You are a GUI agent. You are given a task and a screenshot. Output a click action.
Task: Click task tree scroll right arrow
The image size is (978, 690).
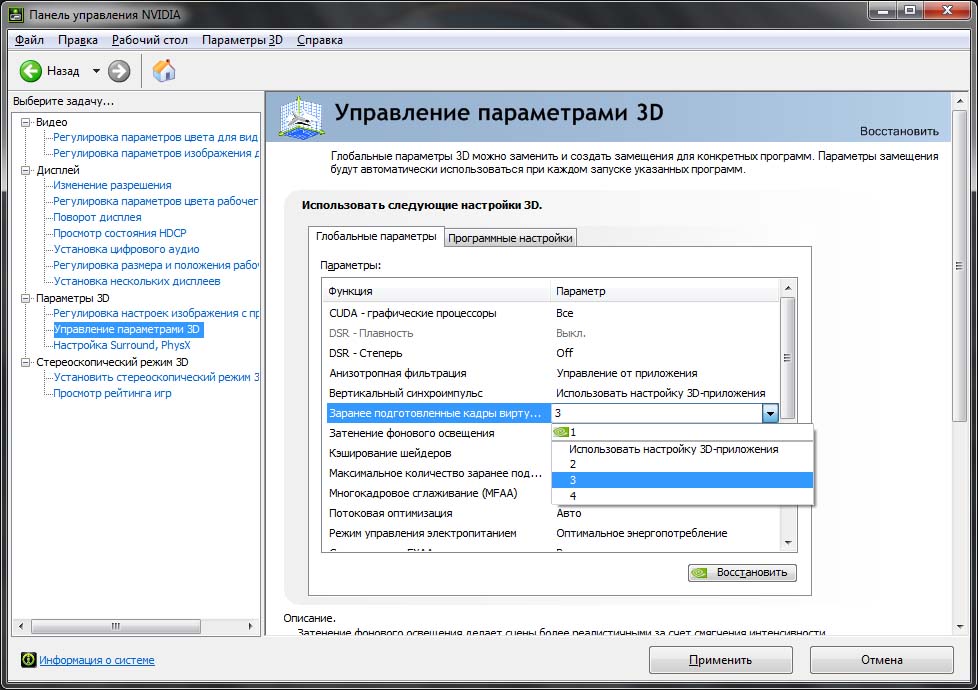[x=251, y=626]
